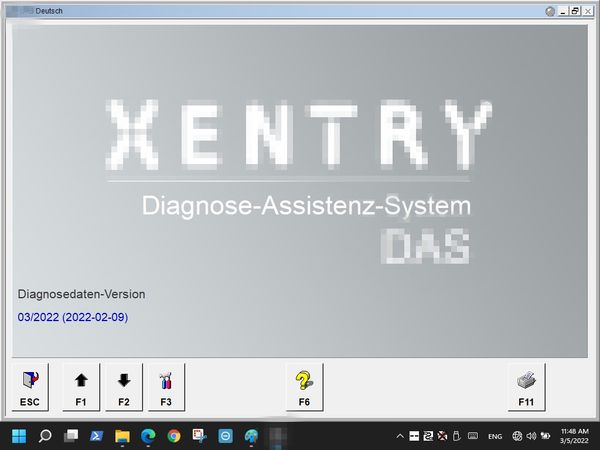
Task: Open File Explorer from the taskbar
Action: pyautogui.click(x=122, y=436)
